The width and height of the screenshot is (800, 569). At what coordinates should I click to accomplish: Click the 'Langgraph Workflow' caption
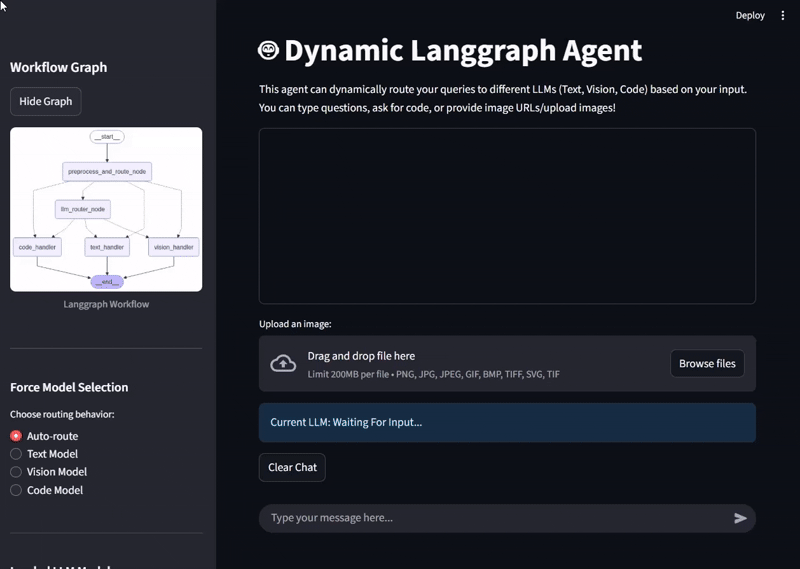tap(106, 304)
